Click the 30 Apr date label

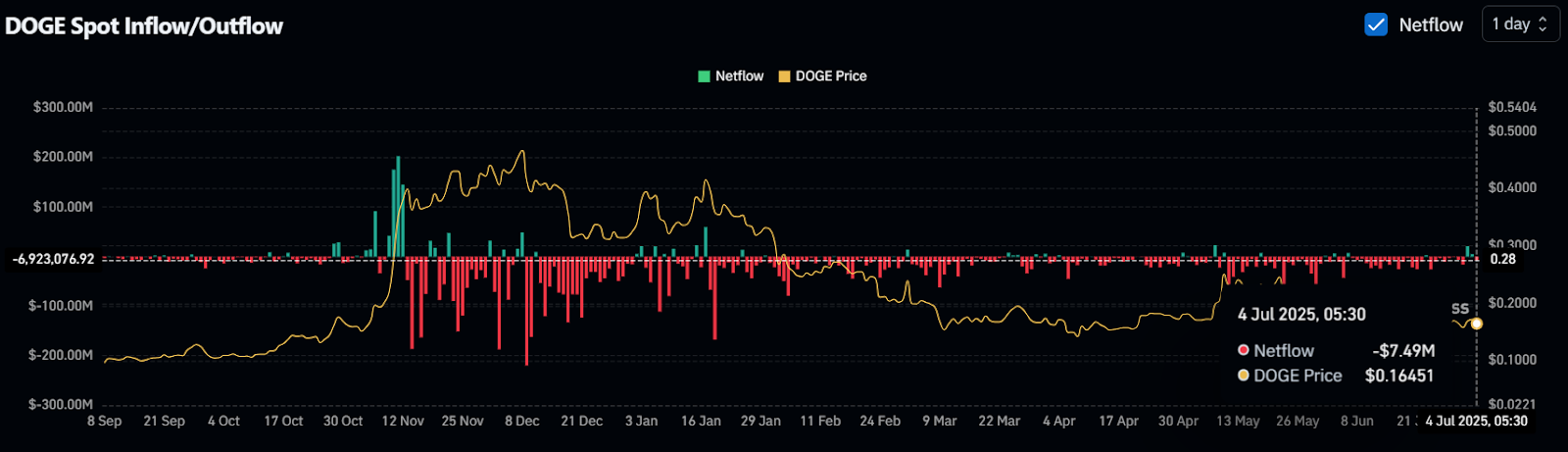tap(1179, 421)
